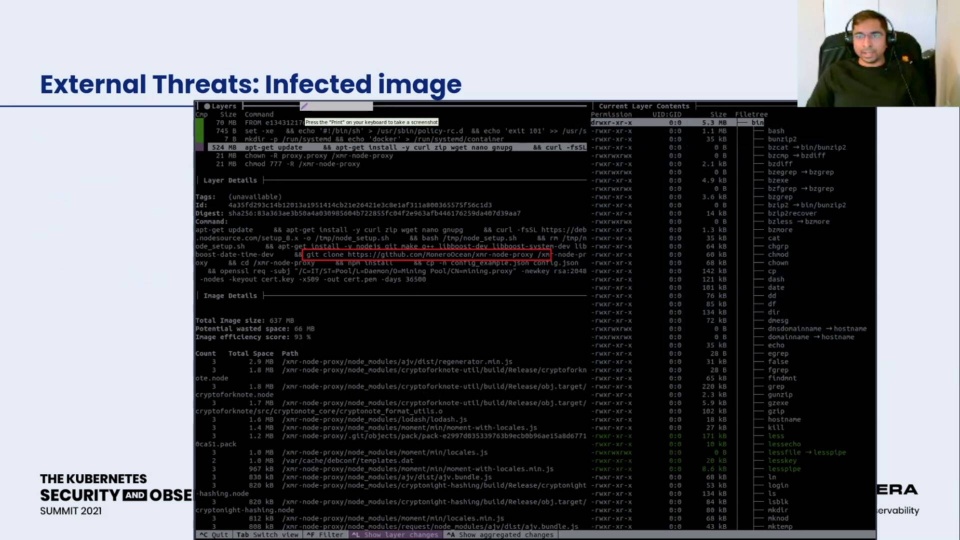
Task: Click the 'Summit 2021' logo text
Action: (x=71, y=511)
